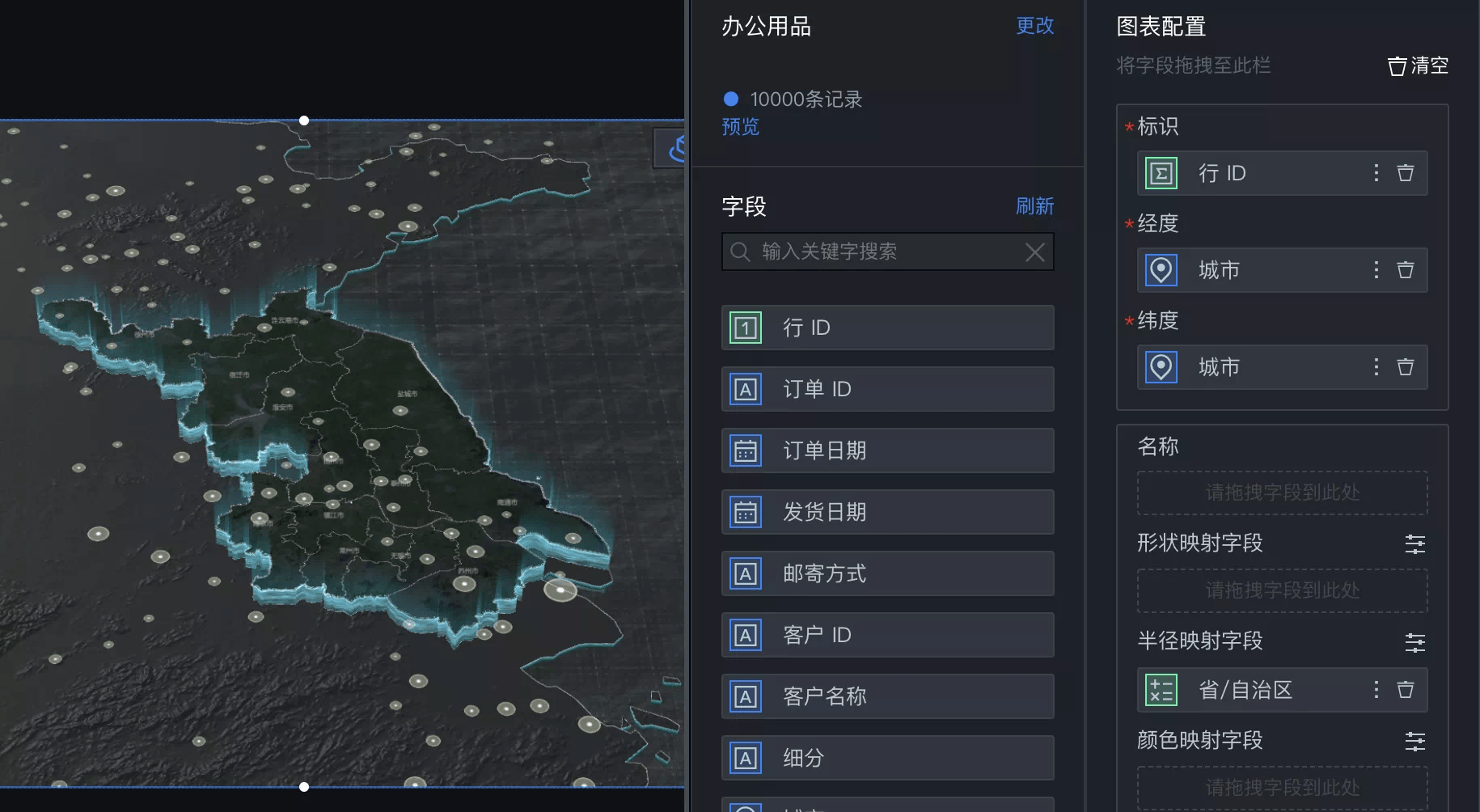The height and width of the screenshot is (812, 1480).
Task: Click the calendar icon of 发货日期
Action: [x=745, y=512]
